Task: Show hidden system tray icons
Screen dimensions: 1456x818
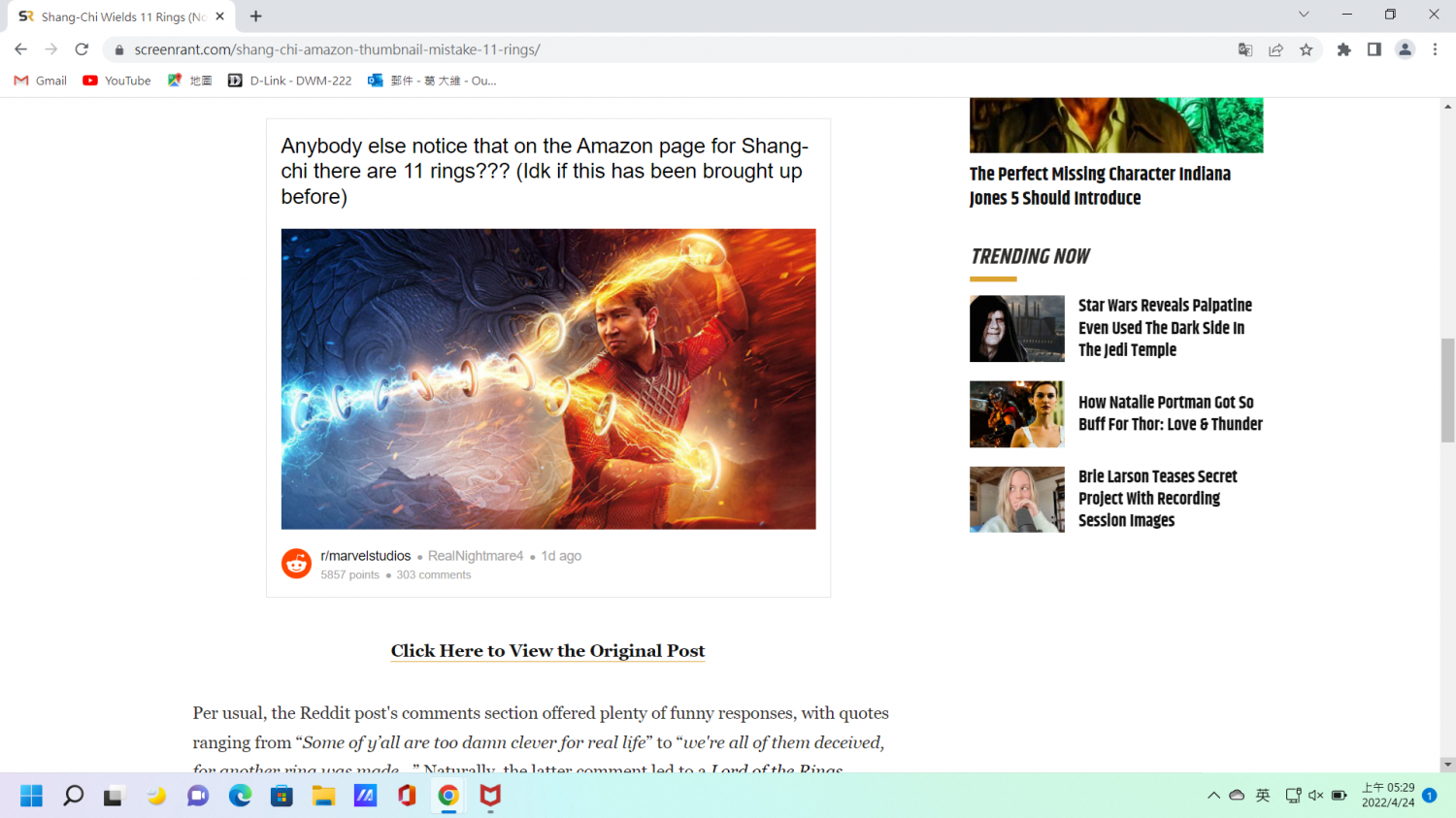Action: coord(1213,796)
